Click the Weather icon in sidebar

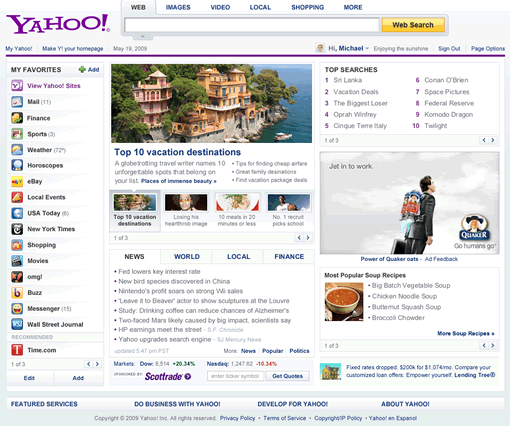17,150
